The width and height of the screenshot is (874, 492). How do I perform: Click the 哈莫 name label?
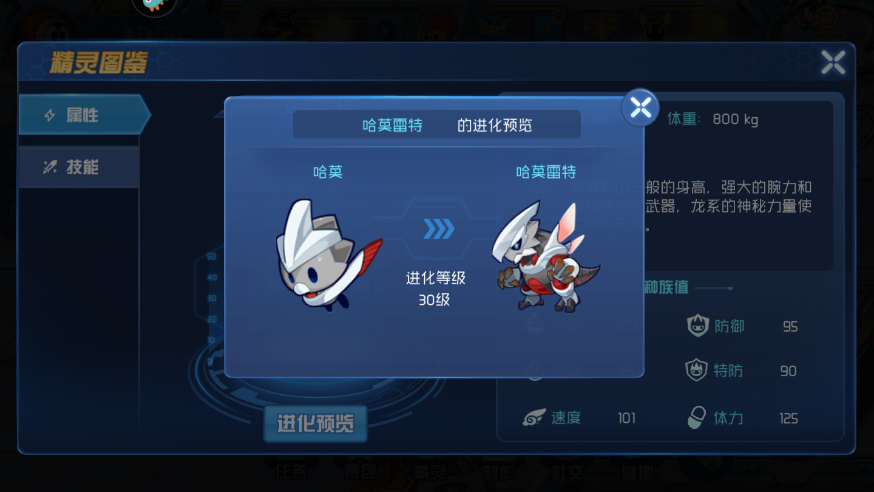tap(328, 172)
